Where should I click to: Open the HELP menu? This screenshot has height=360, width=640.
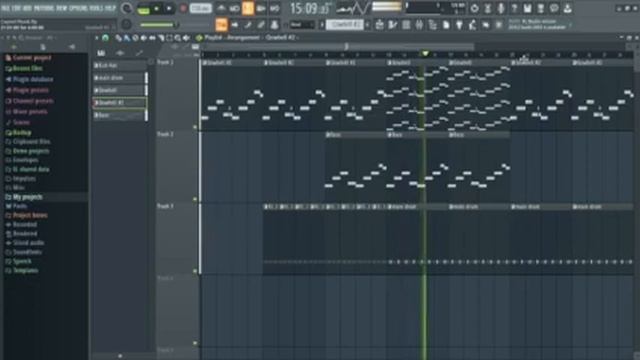pos(110,8)
